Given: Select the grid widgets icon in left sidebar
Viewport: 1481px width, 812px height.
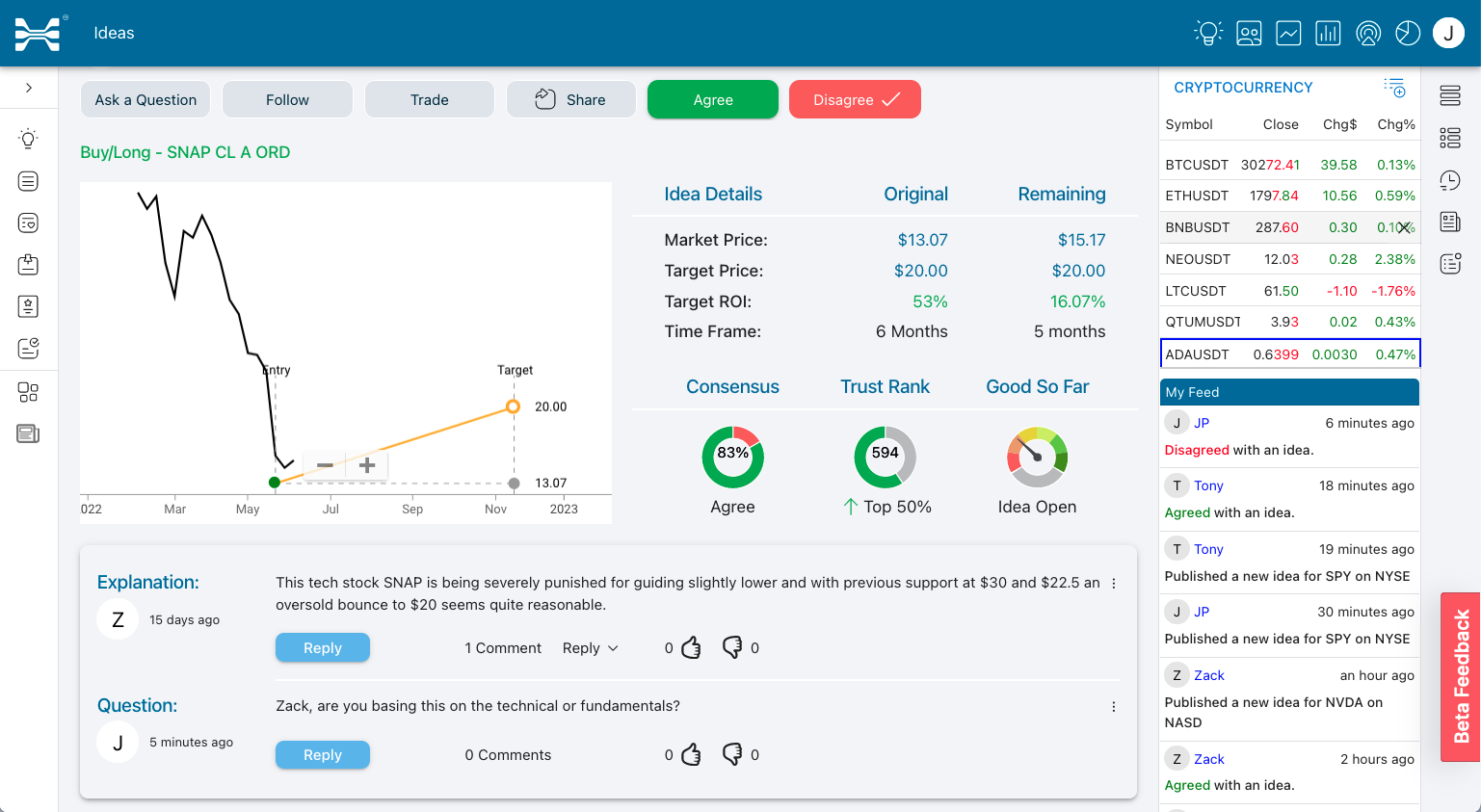Looking at the screenshot, I should [x=28, y=392].
